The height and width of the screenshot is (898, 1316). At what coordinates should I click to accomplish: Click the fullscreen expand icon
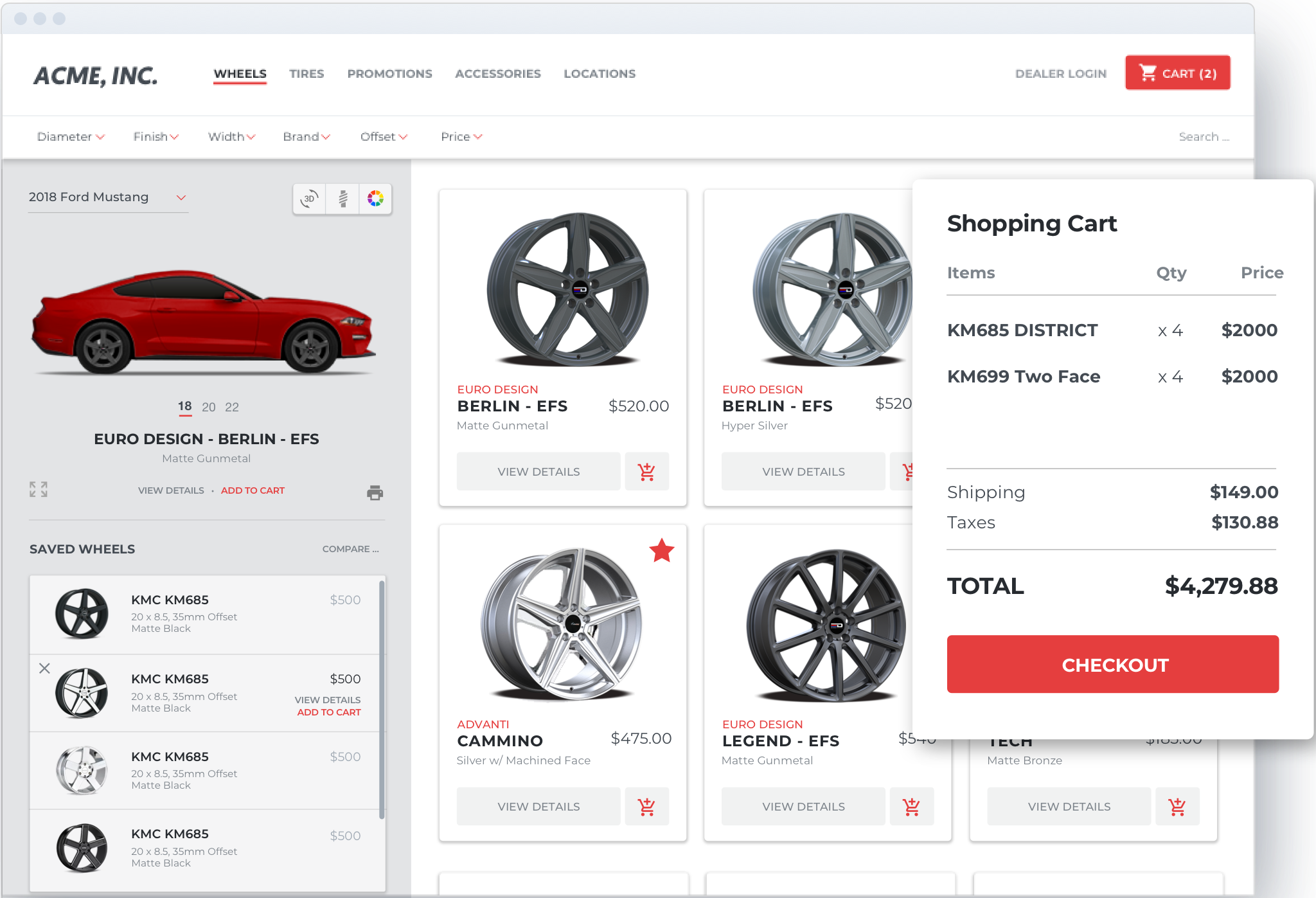pos(39,490)
